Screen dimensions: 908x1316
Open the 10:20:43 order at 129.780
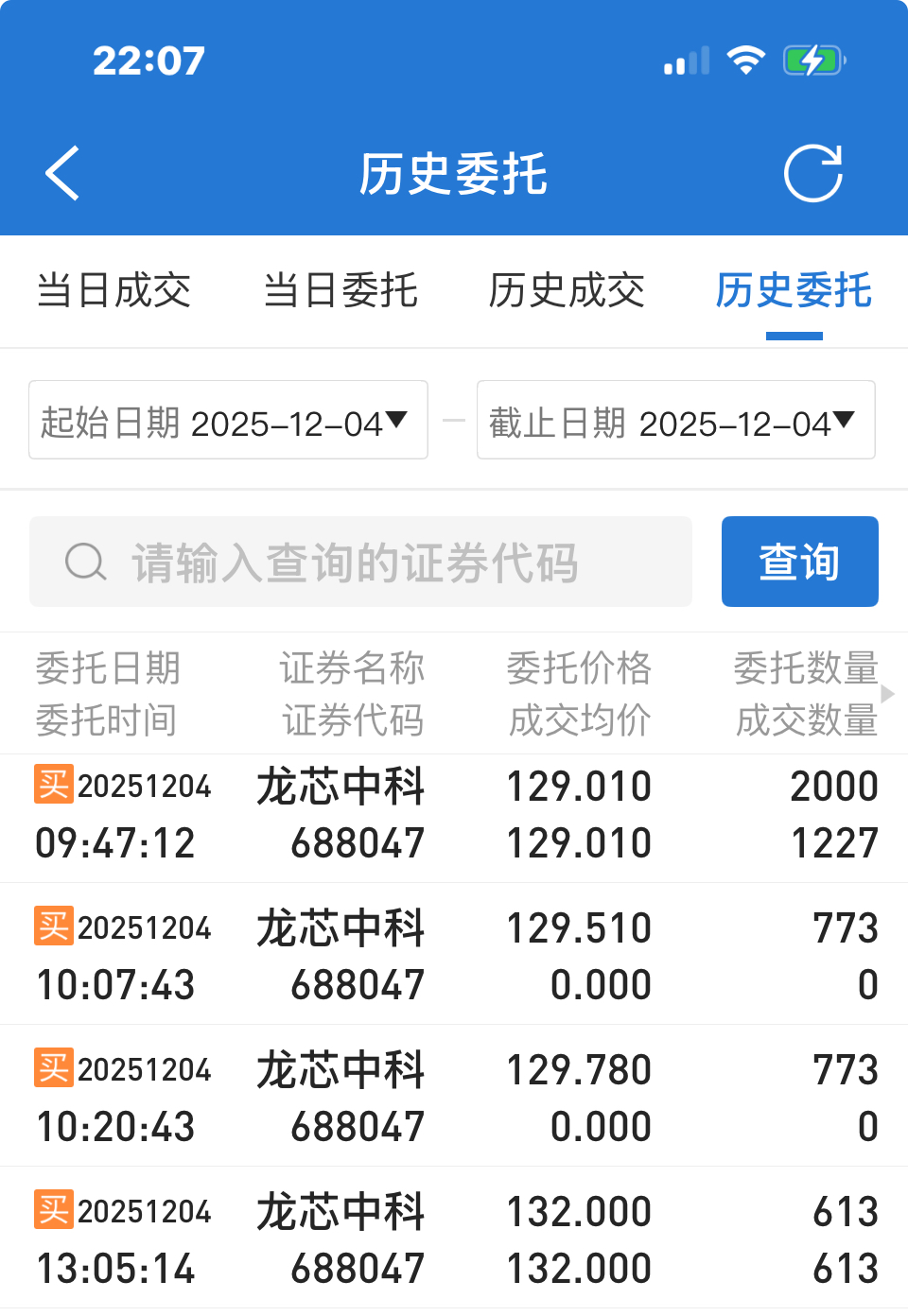(x=454, y=1096)
